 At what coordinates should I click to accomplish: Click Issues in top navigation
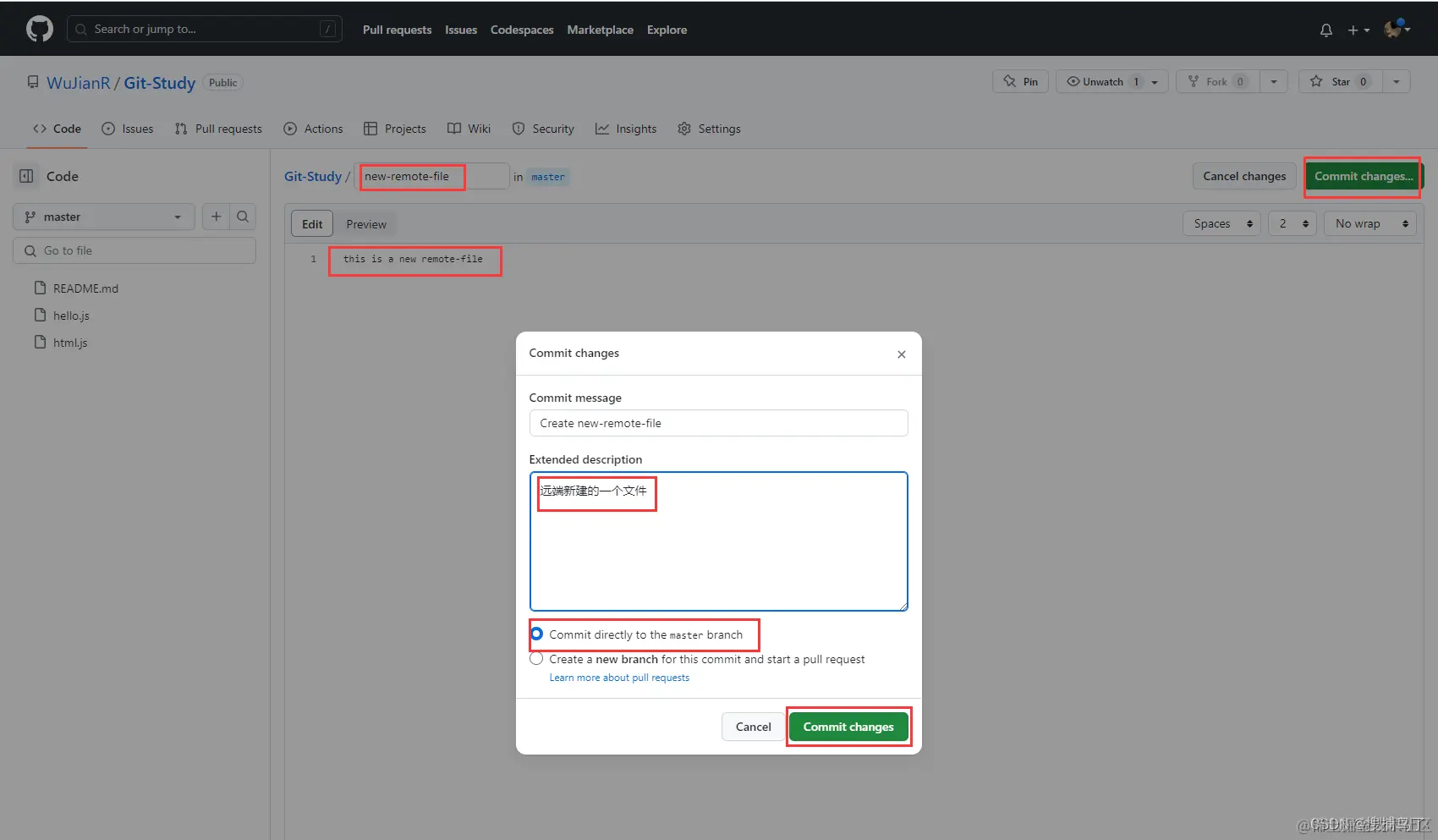[461, 30]
